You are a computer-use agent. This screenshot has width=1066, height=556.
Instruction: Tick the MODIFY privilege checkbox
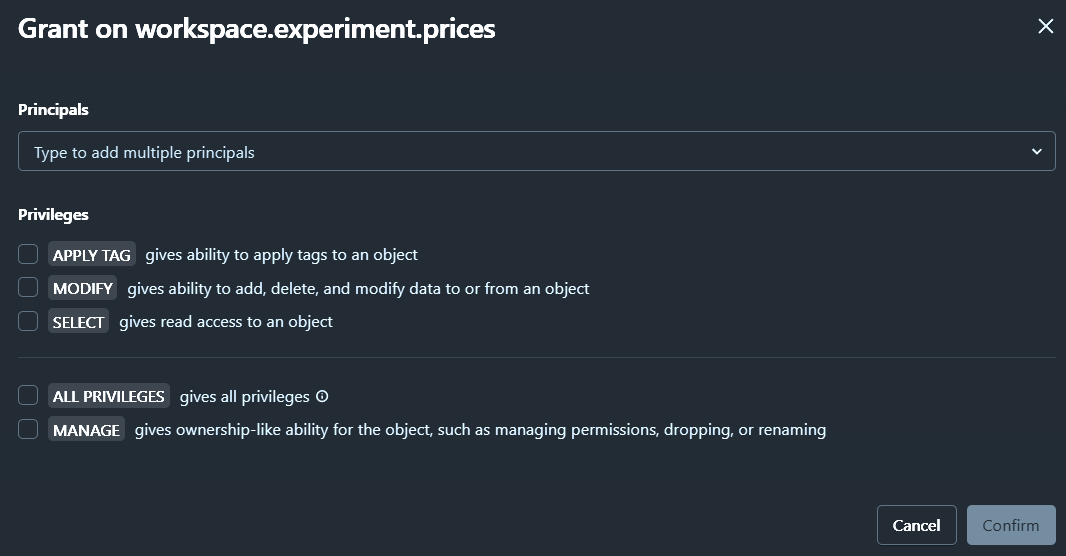(28, 288)
